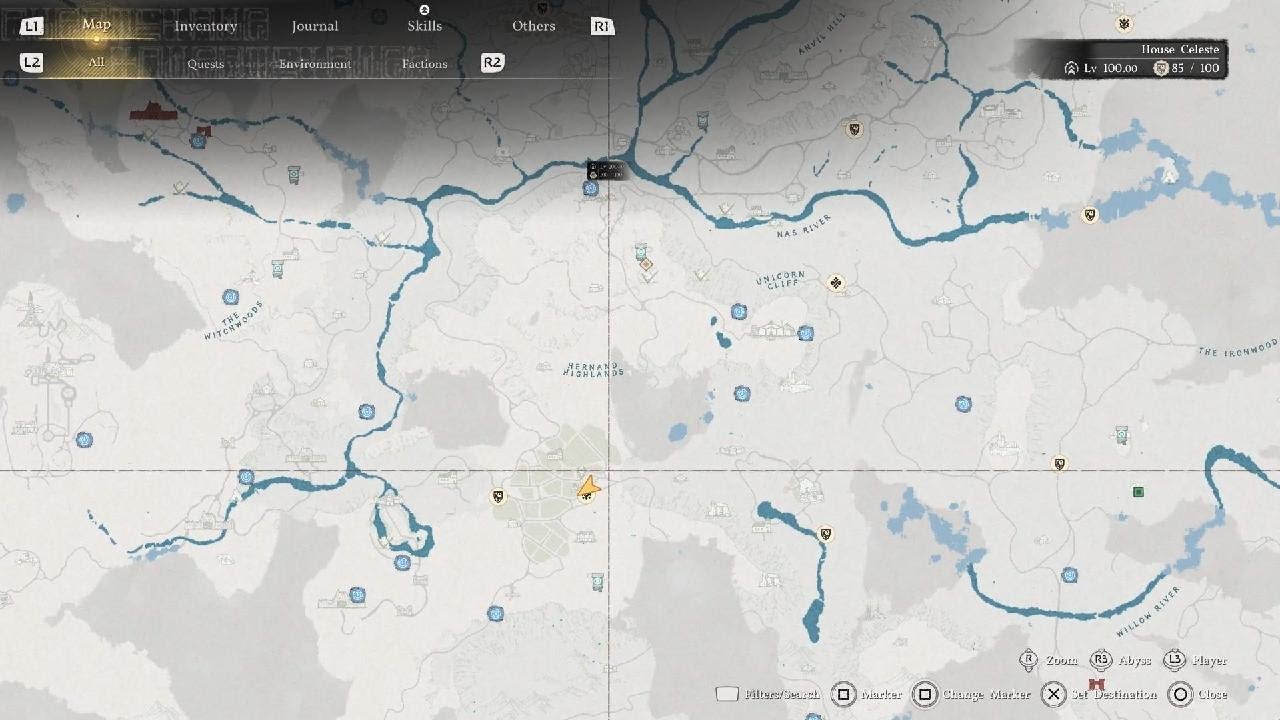1280x720 pixels.
Task: Select the blue waypoint above Willow River
Action: coord(1070,575)
